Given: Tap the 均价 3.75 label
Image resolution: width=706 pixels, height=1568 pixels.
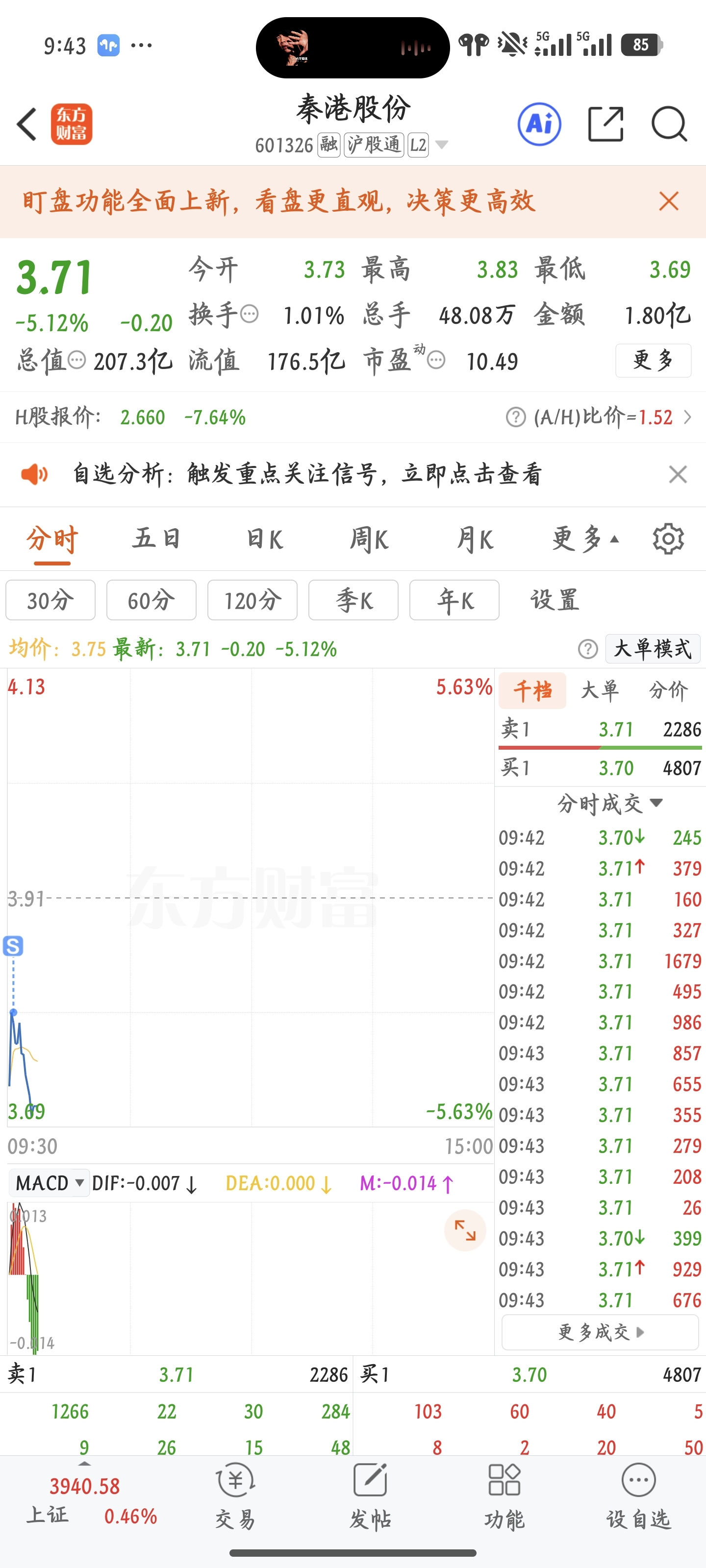Looking at the screenshot, I should point(58,649).
